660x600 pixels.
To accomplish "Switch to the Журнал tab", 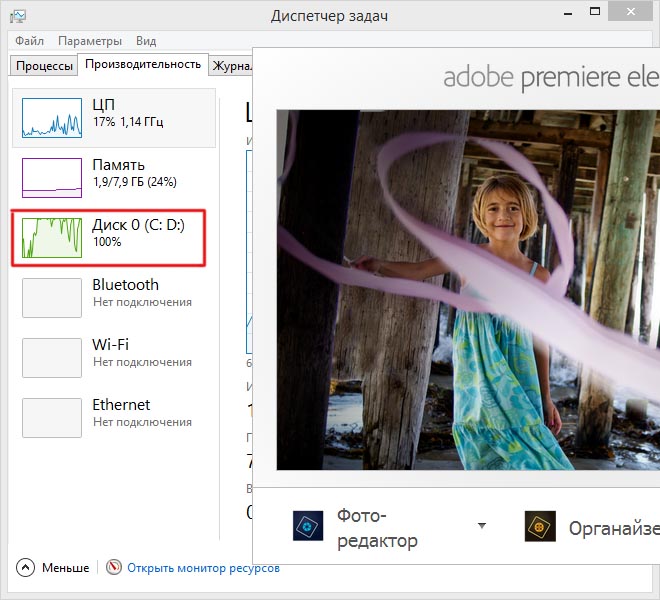I will [230, 66].
